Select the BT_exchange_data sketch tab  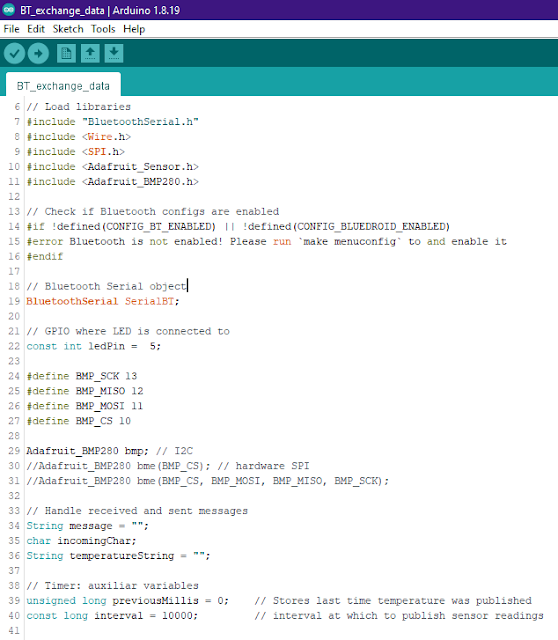[x=63, y=86]
